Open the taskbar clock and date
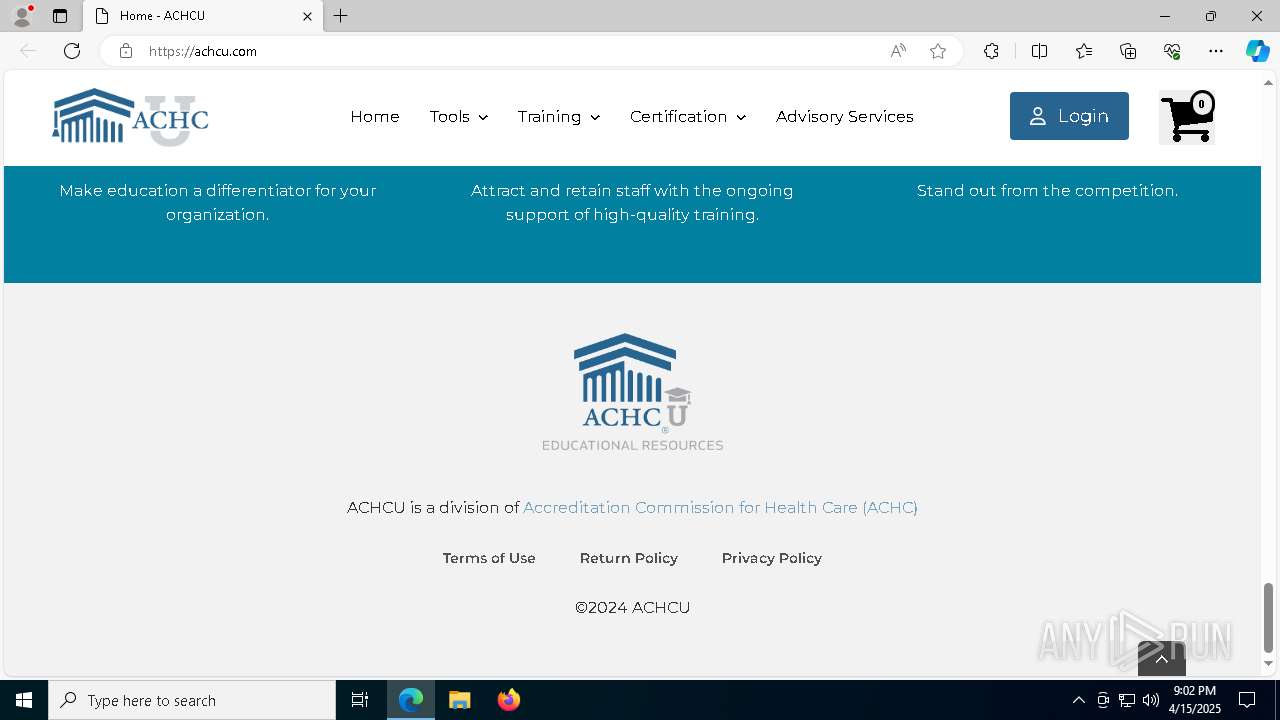1280x720 pixels. [1195, 700]
